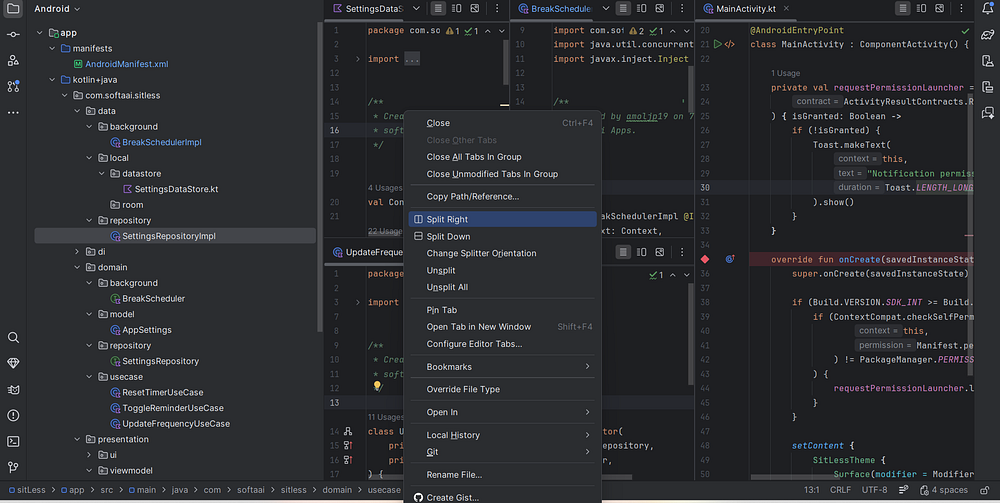Image resolution: width=1000 pixels, height=503 pixels.
Task: Select Rename File menu entry
Action: (503, 474)
